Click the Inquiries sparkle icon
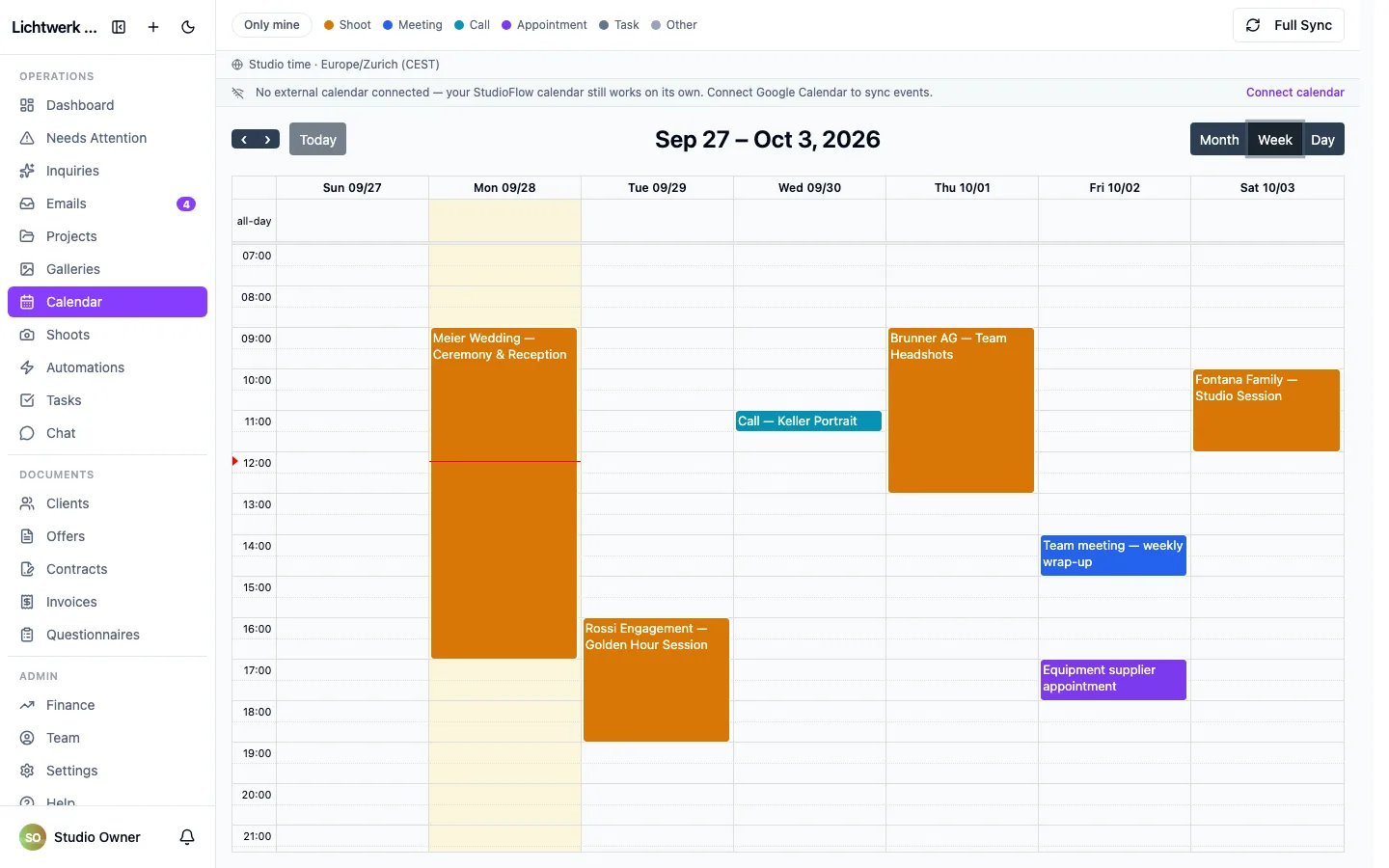 [27, 171]
